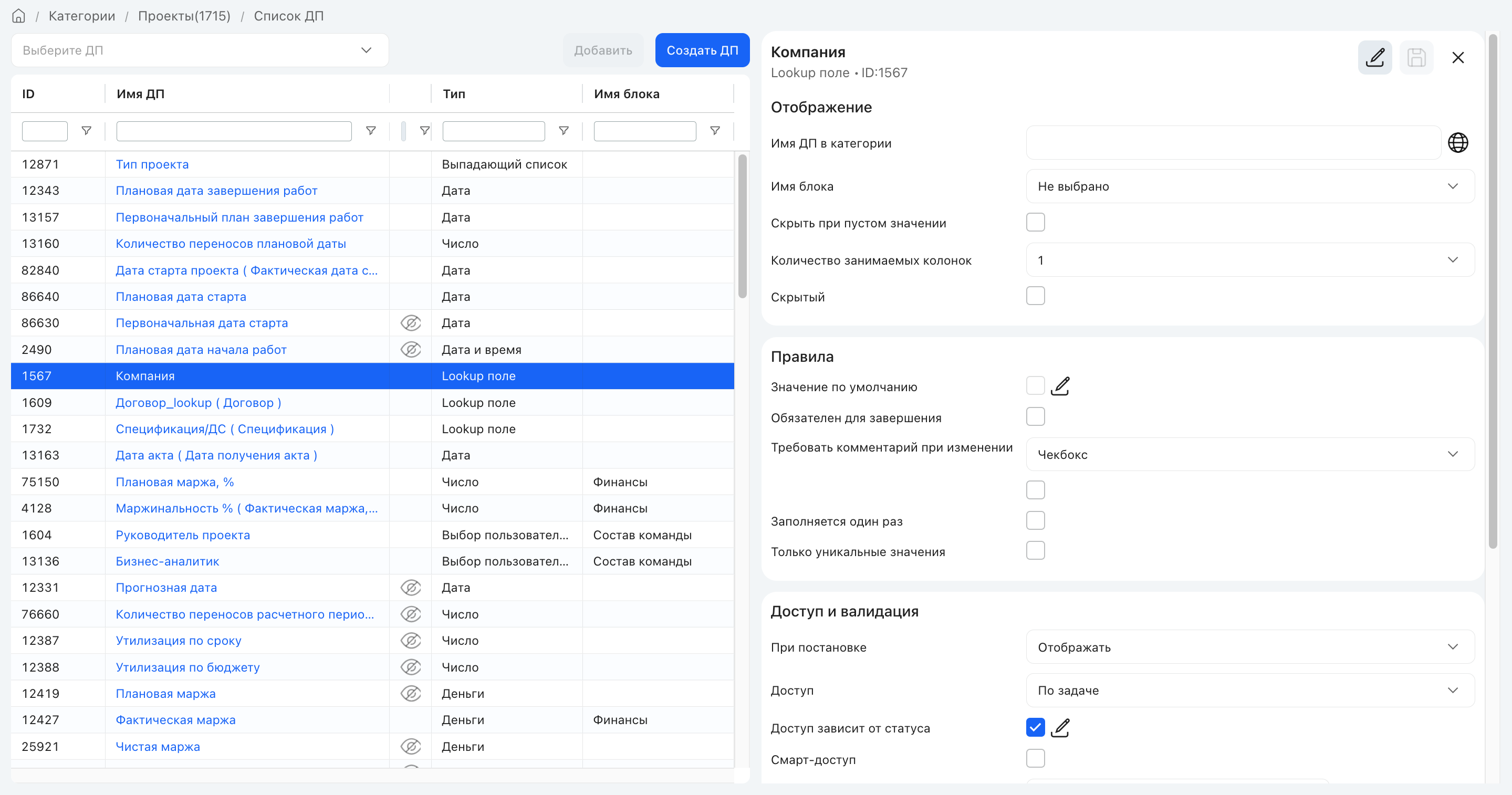This screenshot has height=795, width=1512.
Task: Edit default value pencil icon
Action: click(1060, 386)
